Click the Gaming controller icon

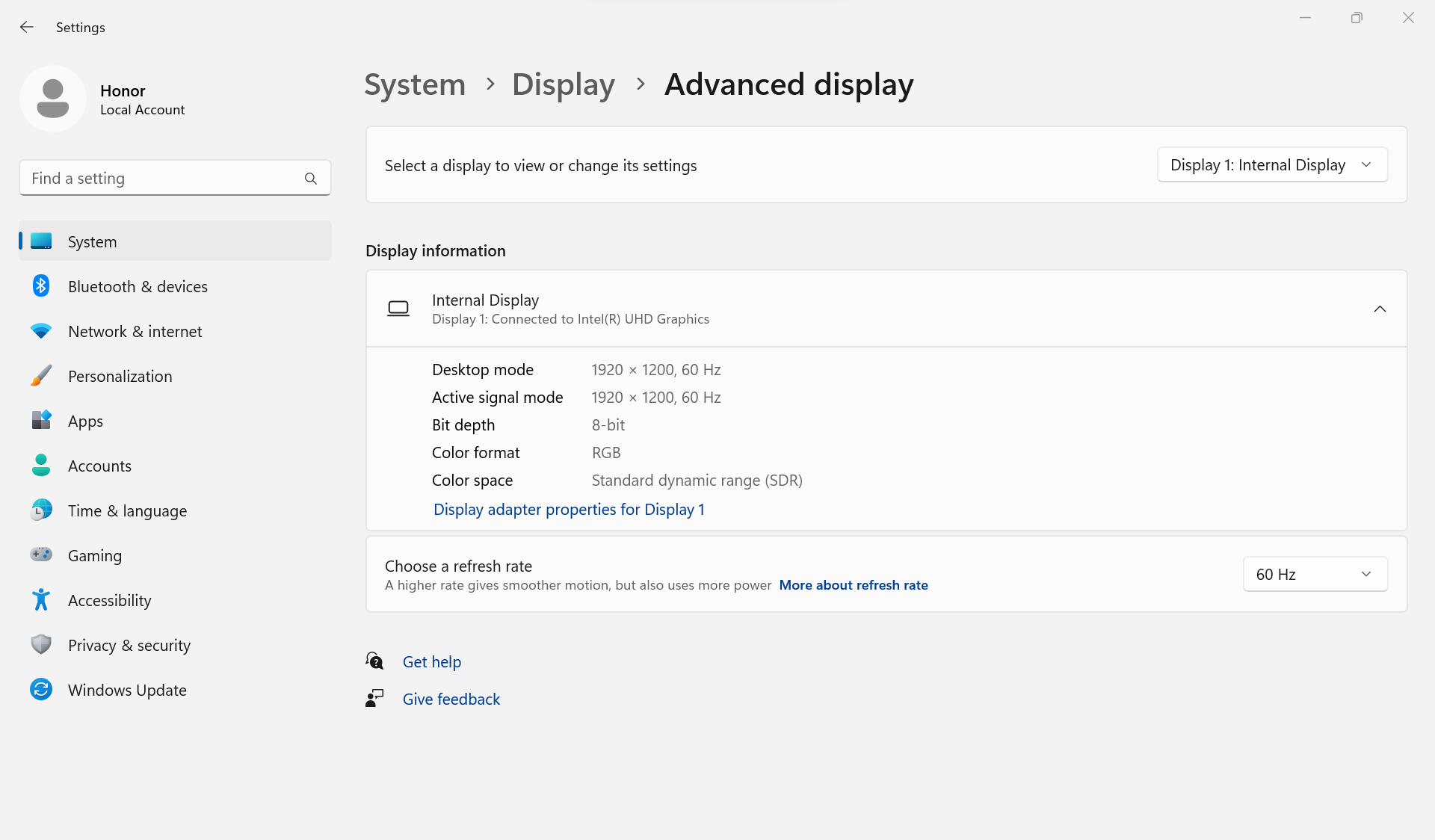click(x=41, y=555)
